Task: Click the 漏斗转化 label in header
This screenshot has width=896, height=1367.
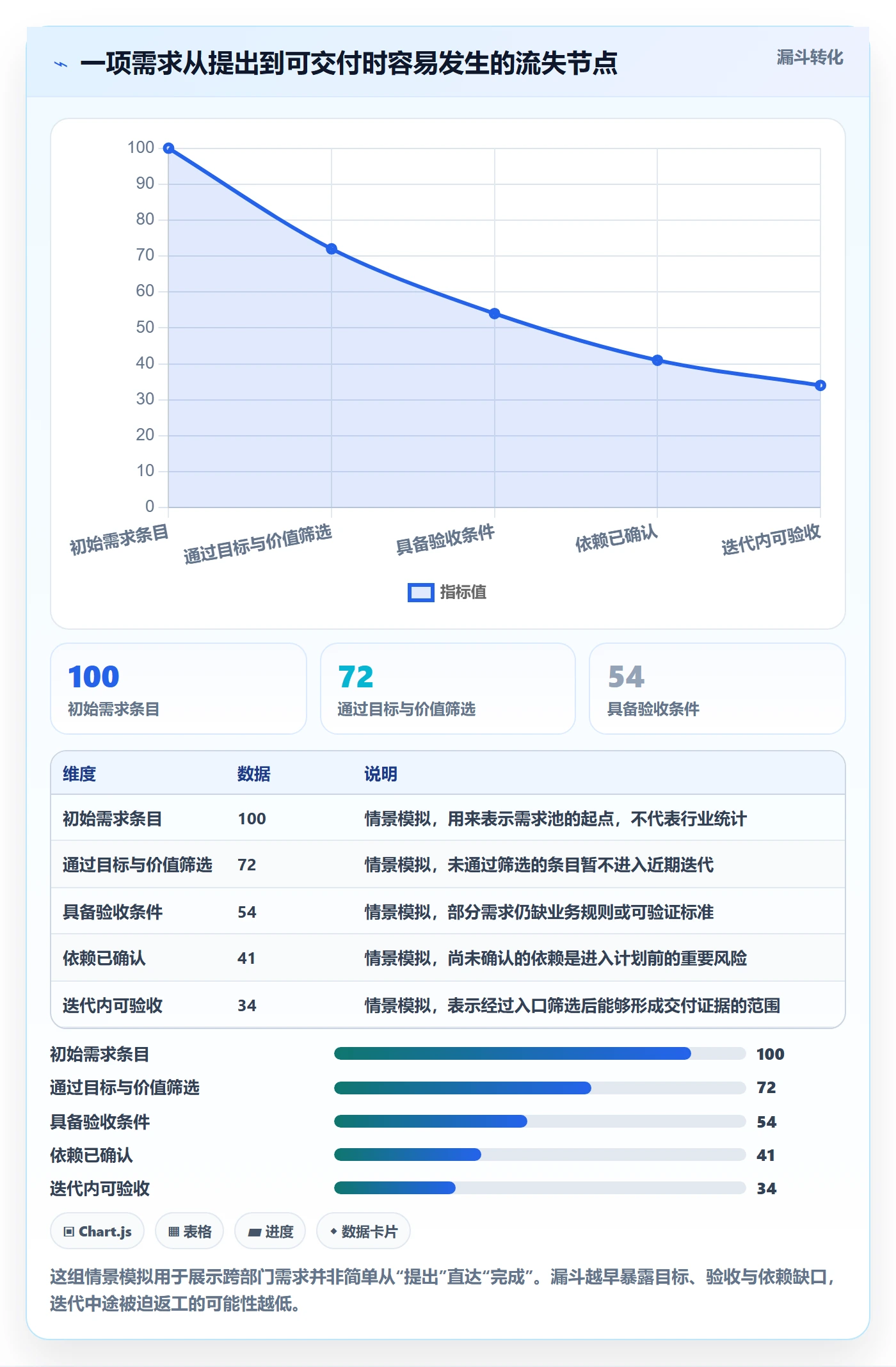Action: tap(810, 58)
